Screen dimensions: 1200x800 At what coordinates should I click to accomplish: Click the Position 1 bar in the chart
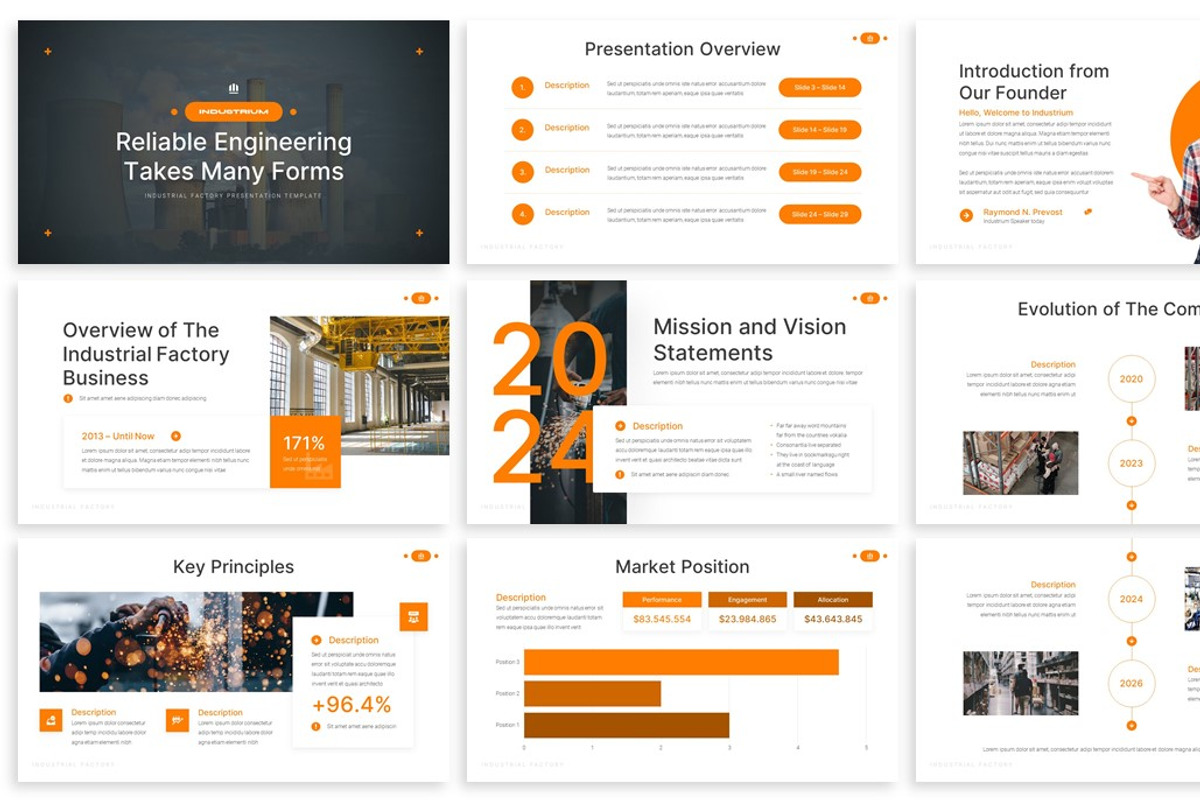(626, 725)
